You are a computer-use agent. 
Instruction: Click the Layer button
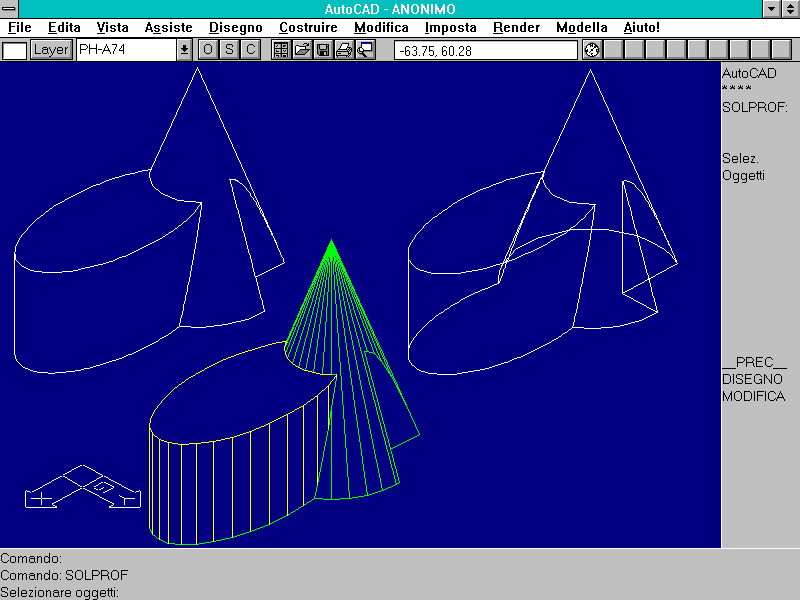tap(51, 49)
